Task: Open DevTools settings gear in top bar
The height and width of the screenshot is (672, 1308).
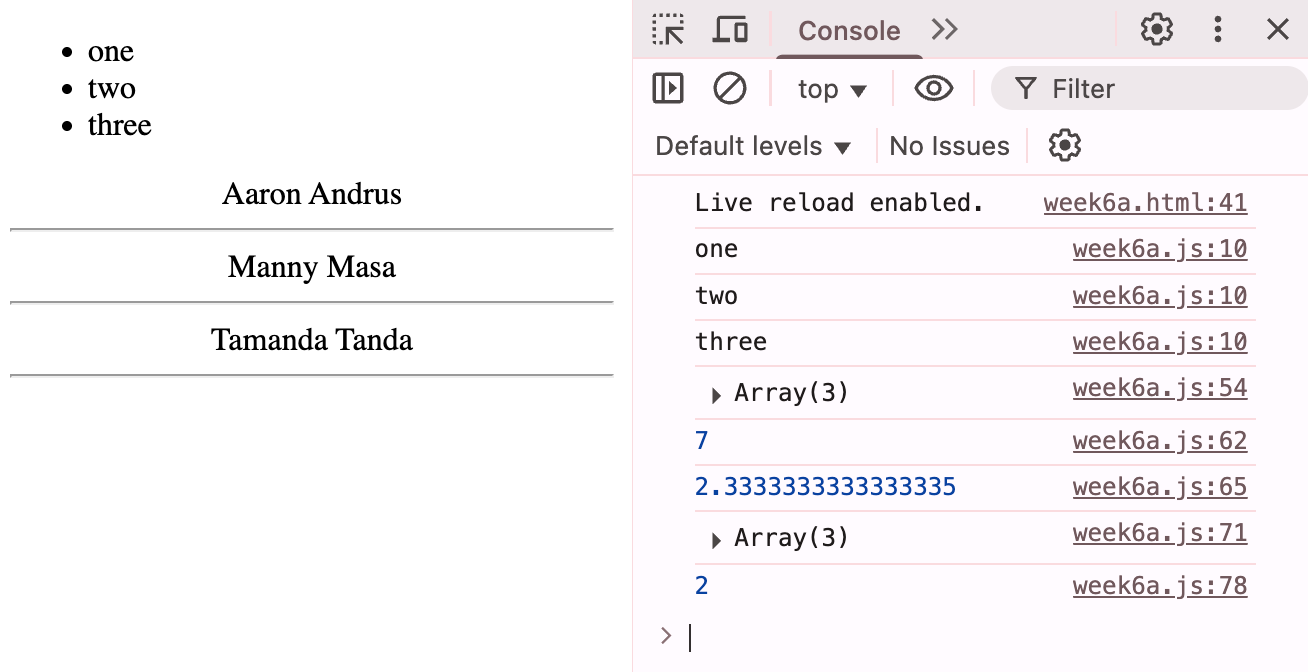Action: click(x=1157, y=30)
